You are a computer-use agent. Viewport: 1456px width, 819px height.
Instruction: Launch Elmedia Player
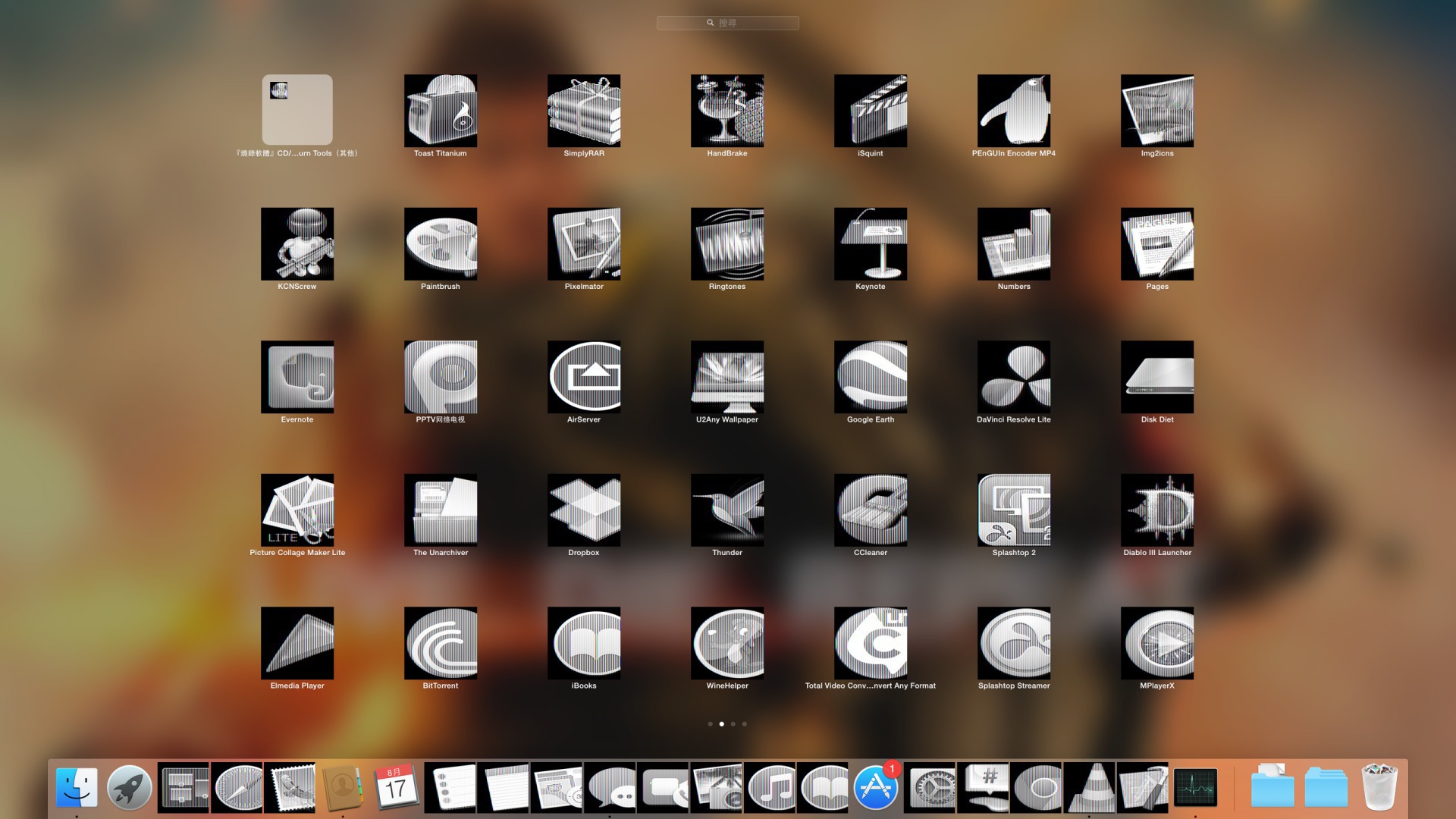click(297, 643)
